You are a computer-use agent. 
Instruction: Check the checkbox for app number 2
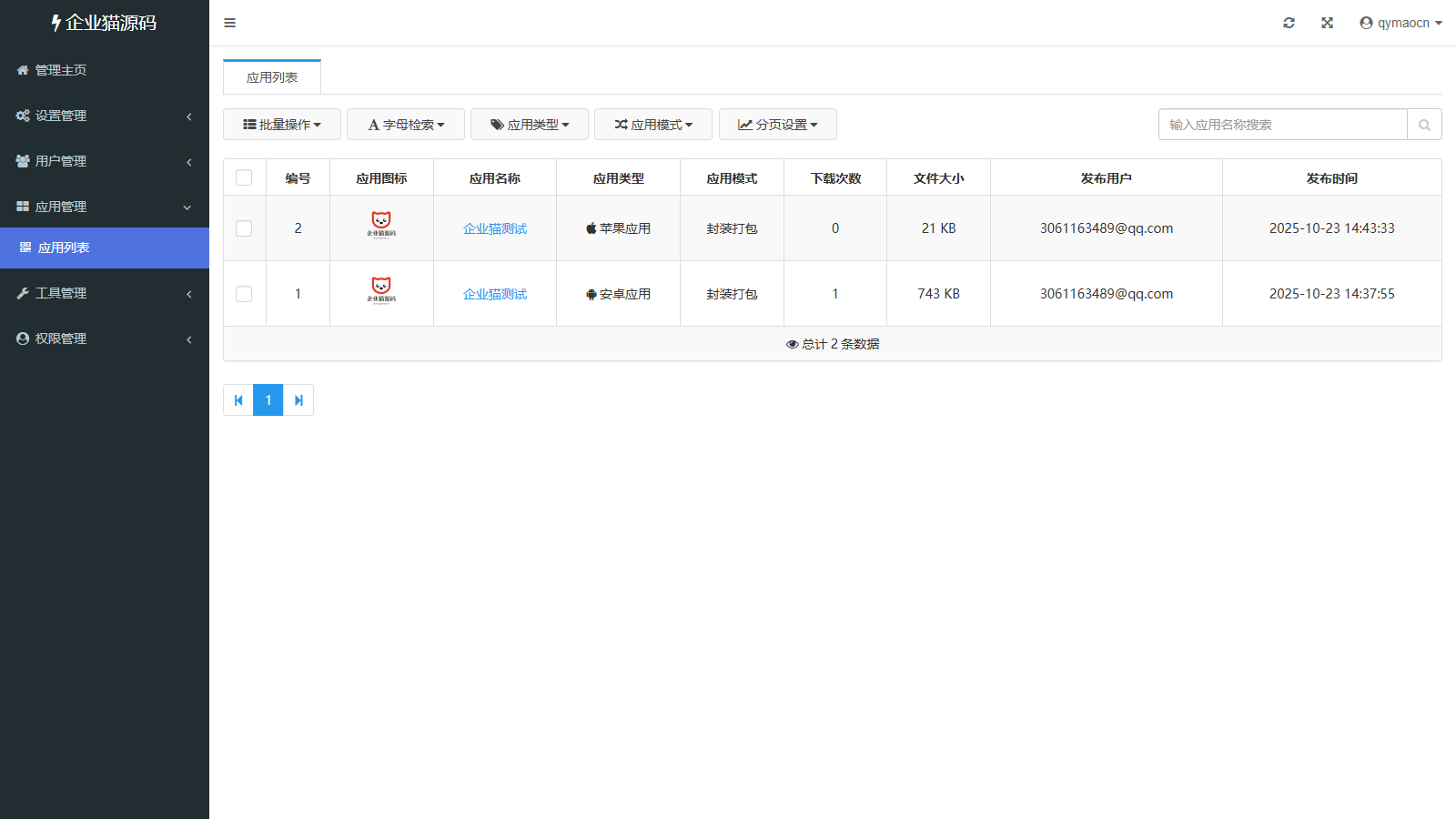coord(244,228)
